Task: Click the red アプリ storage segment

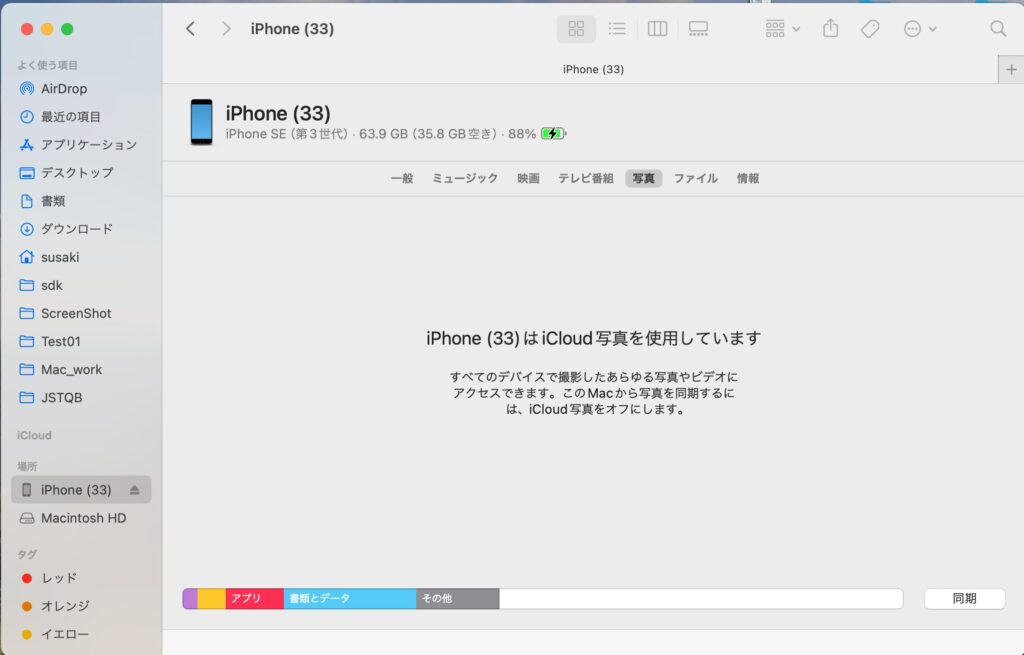Action: (255, 598)
